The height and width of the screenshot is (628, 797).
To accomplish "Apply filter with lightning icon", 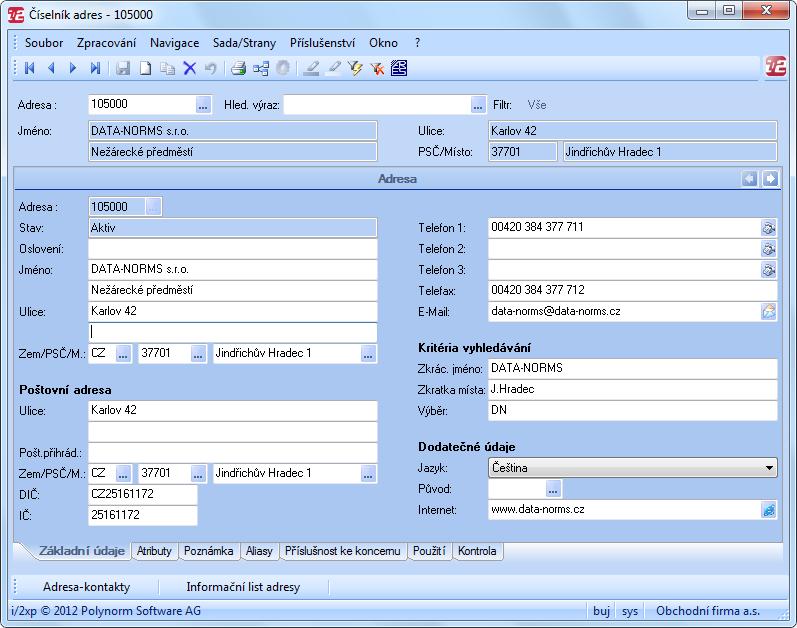I will coord(355,68).
